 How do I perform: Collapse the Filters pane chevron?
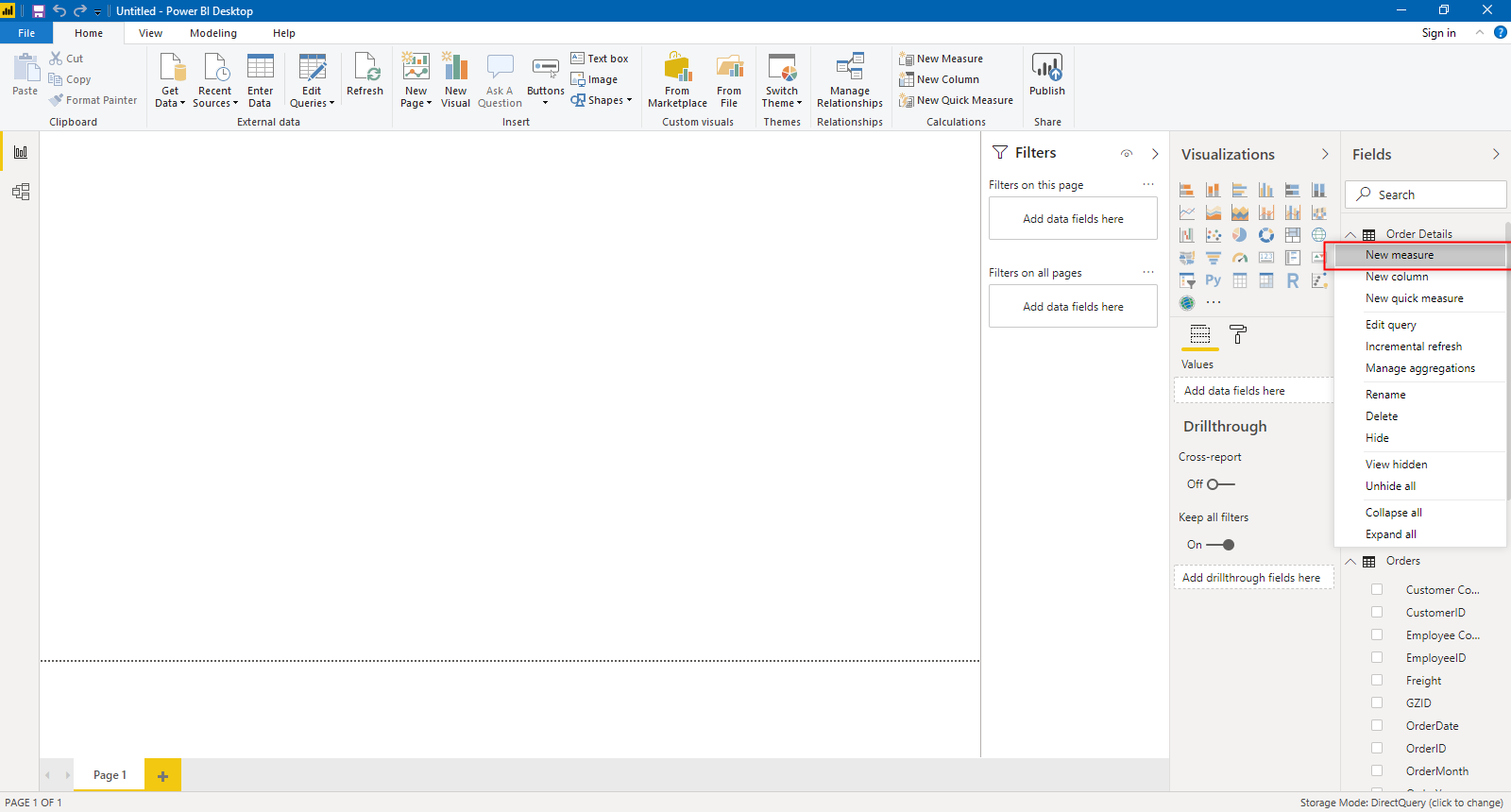click(1155, 153)
